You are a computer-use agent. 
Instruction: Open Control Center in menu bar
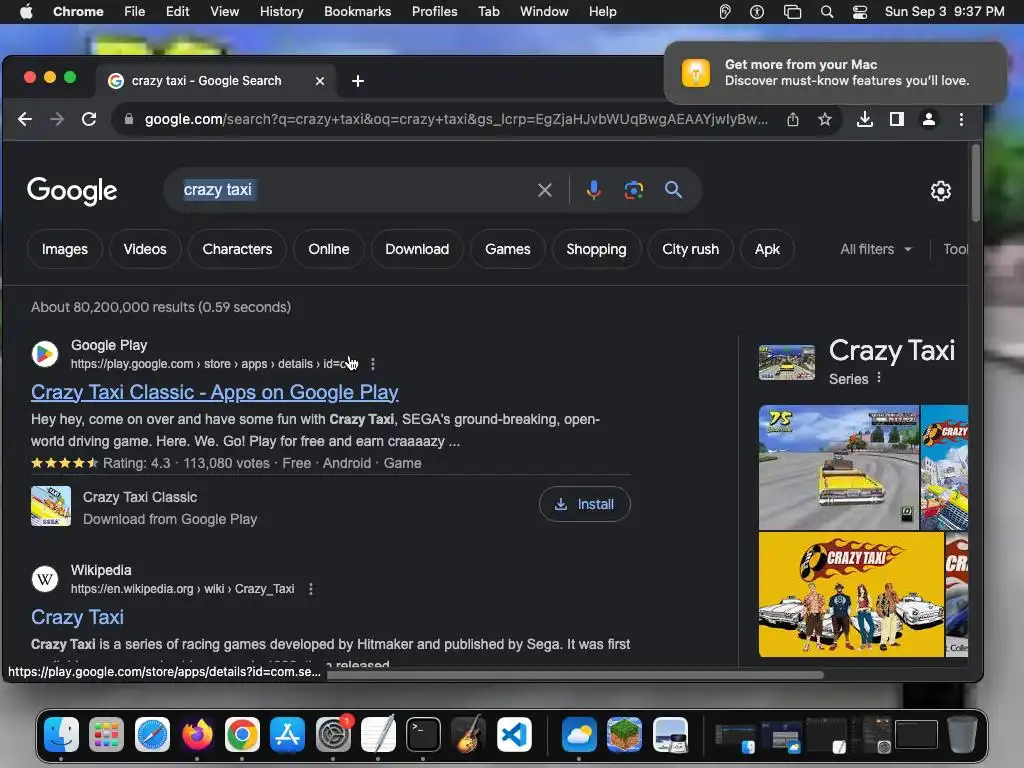[x=859, y=12]
